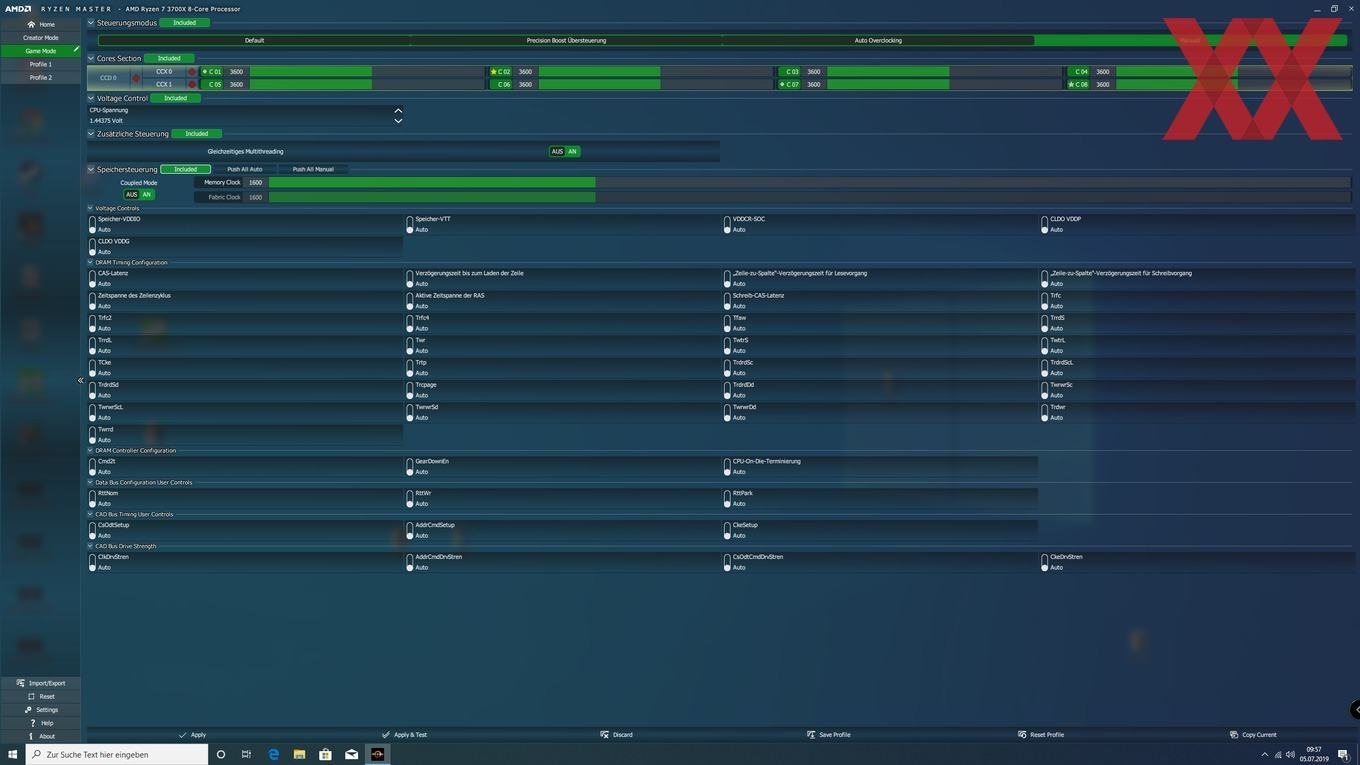
Task: Click Apply & Test at bottom bar
Action: (404, 735)
